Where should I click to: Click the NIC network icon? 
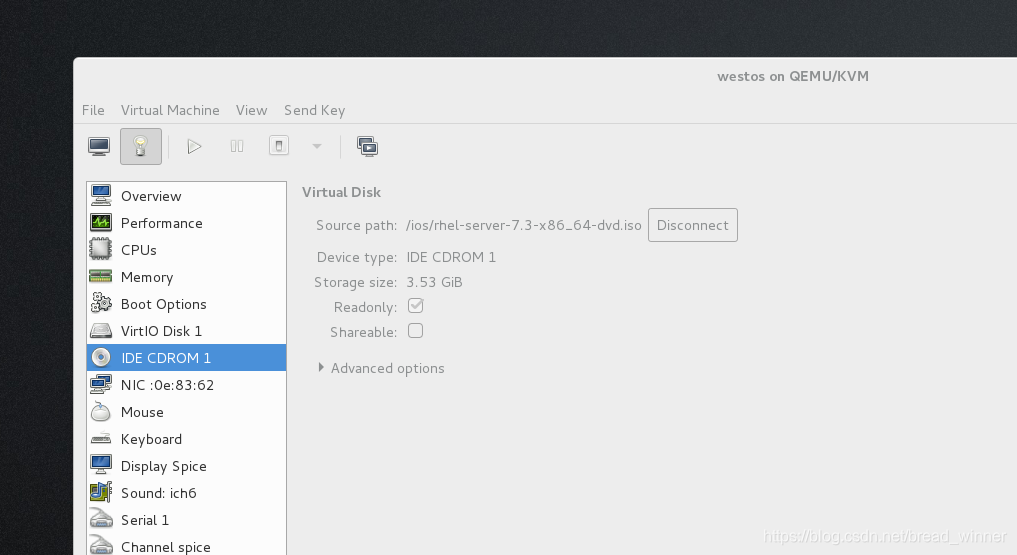tap(101, 384)
